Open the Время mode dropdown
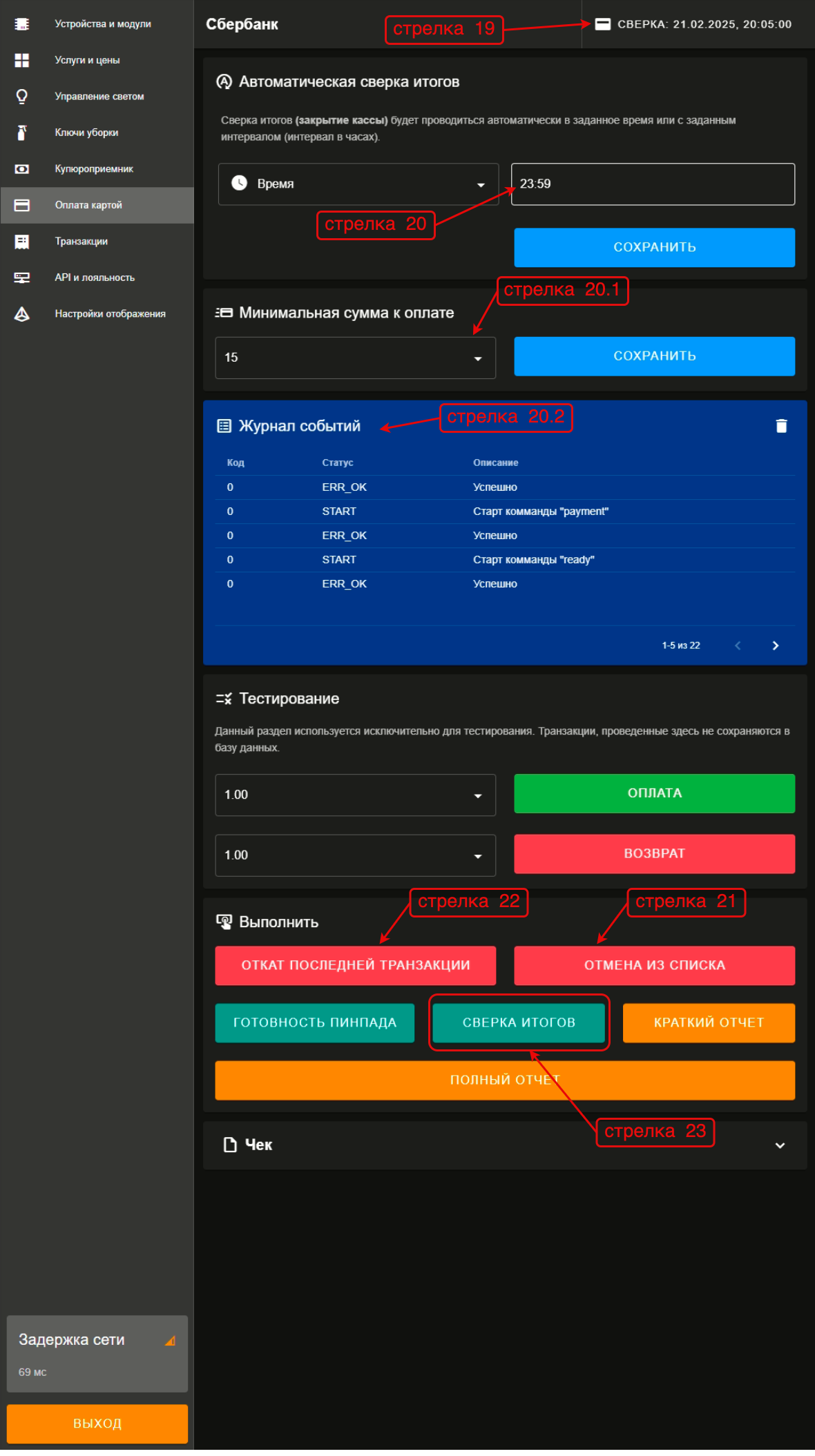 (x=358, y=184)
